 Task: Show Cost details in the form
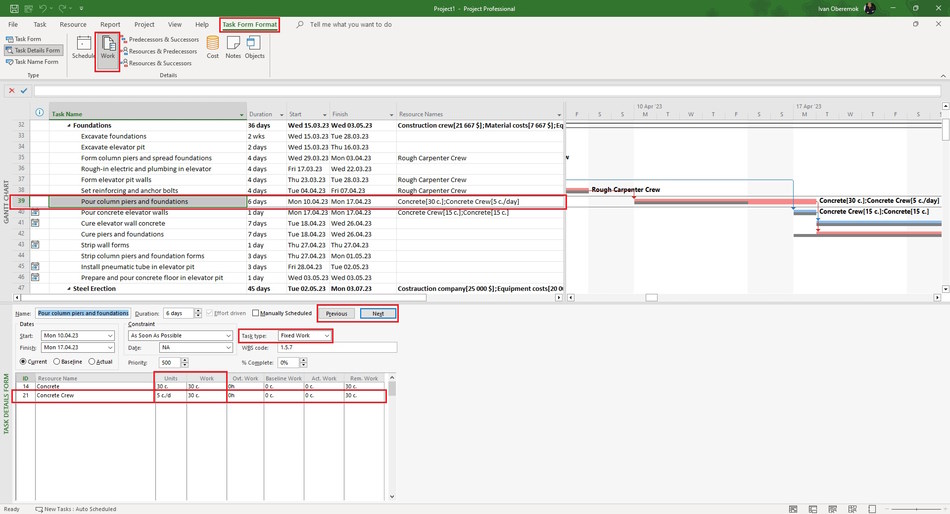click(213, 47)
